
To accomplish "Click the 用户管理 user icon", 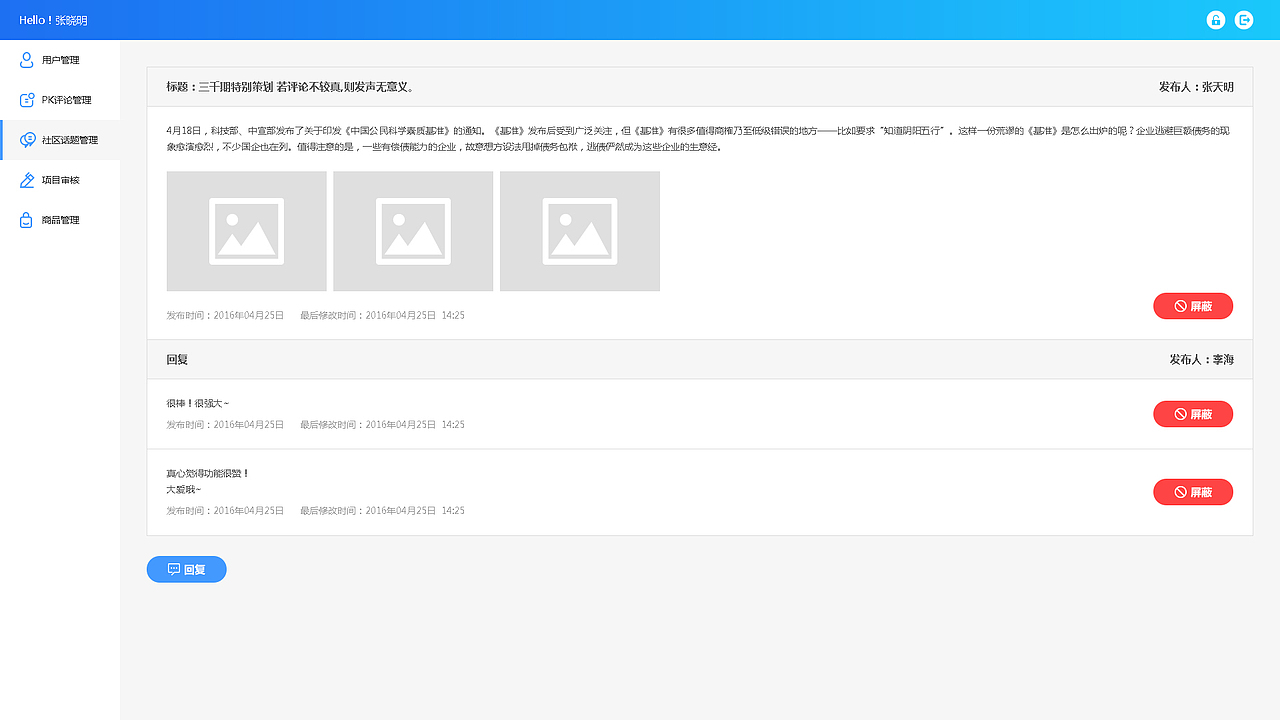I will point(27,60).
